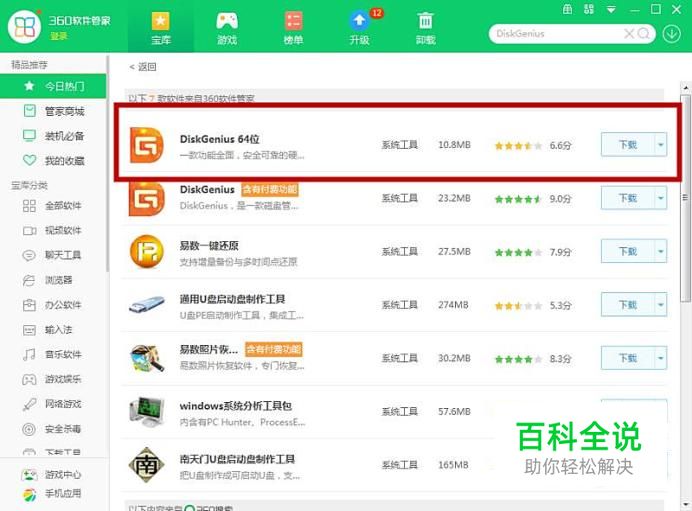The image size is (692, 511).
Task: Click windows系统分析工具包 icon
Action: coord(147,412)
